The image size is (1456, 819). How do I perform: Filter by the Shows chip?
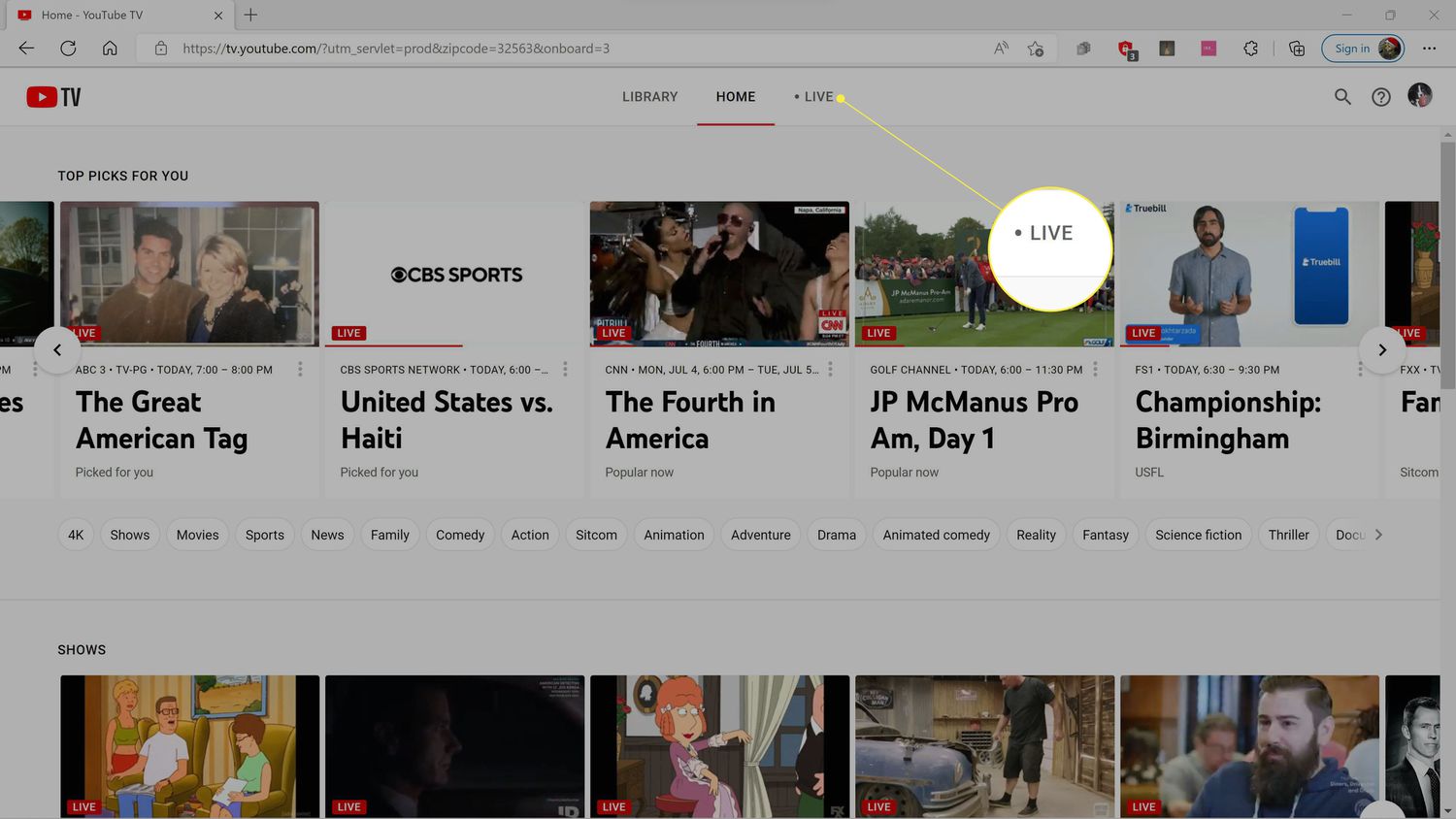[x=130, y=535]
